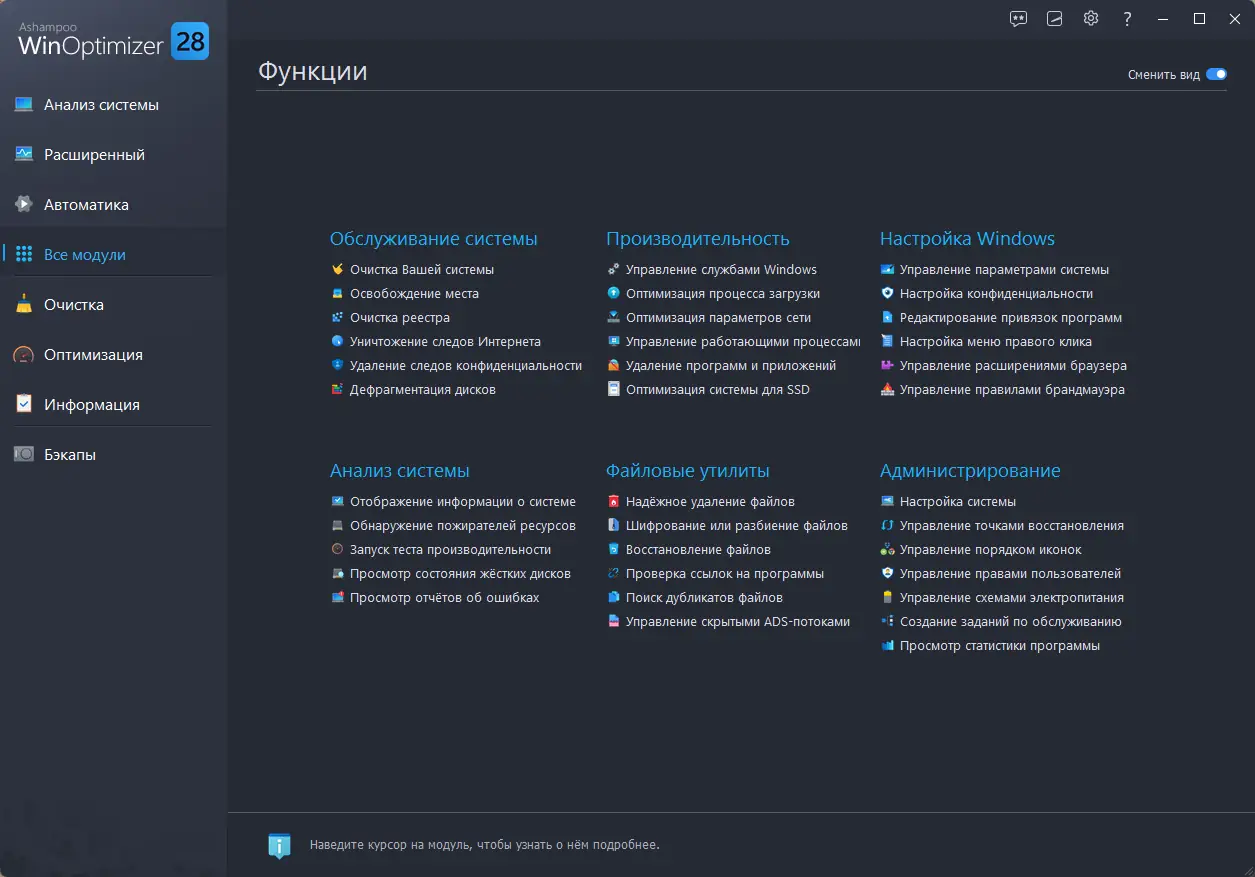Open the Бэкапы sidebar section
The image size is (1255, 877).
[x=113, y=455]
